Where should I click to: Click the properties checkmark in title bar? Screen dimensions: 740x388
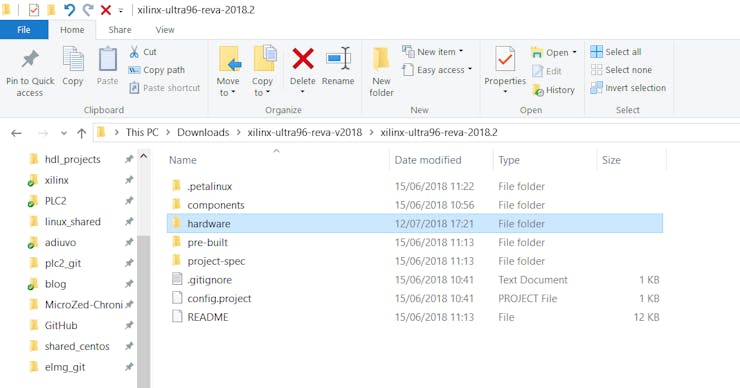coord(34,9)
